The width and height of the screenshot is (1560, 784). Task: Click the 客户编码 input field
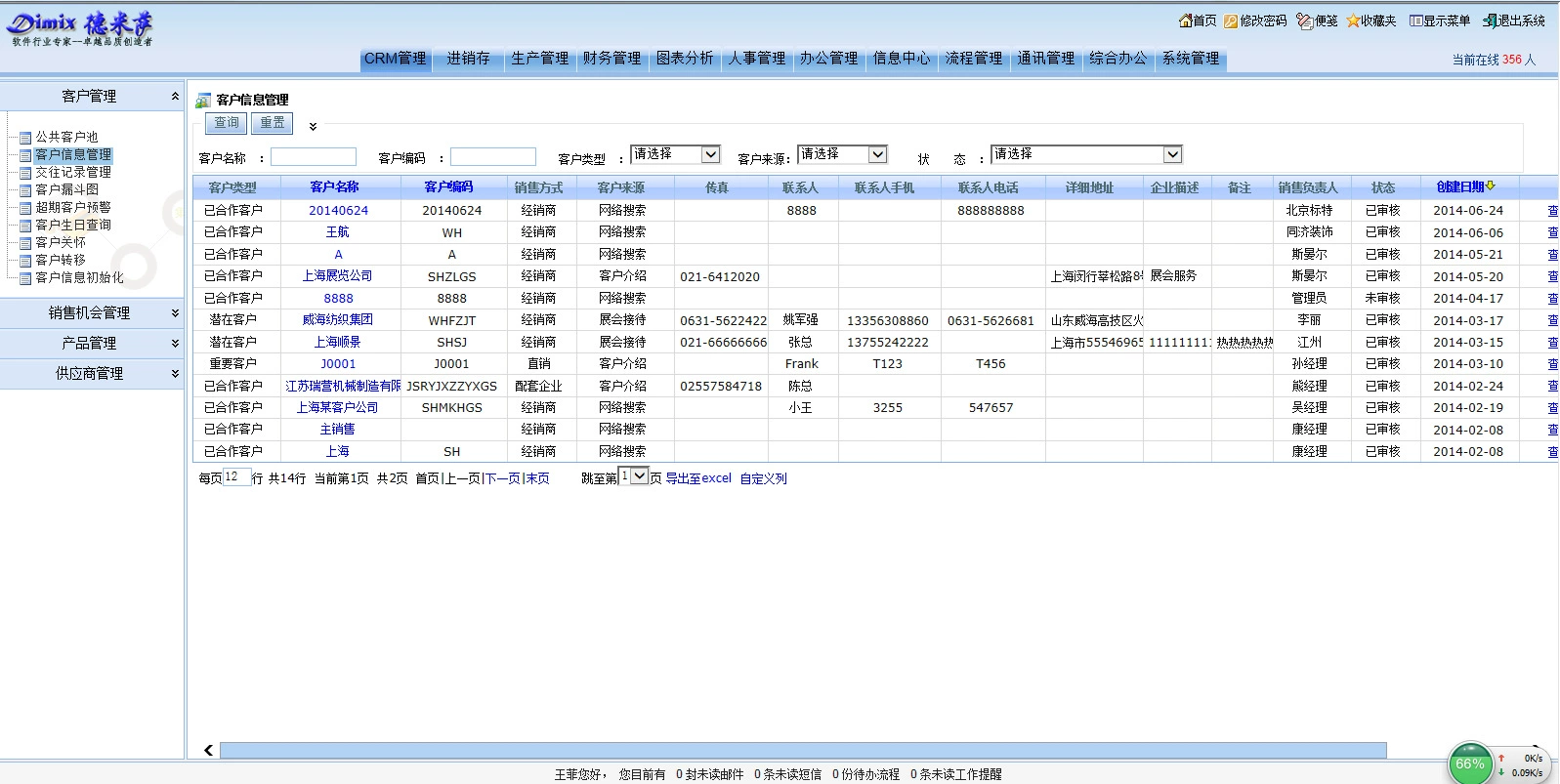point(493,156)
